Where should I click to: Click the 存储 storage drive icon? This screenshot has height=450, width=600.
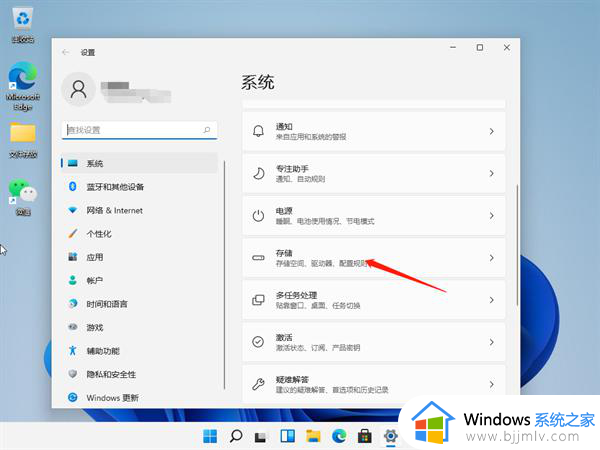click(x=258, y=258)
